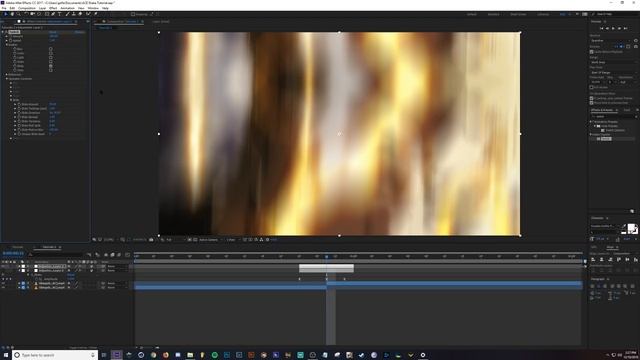This screenshot has height=360, width=640.
Task: Select the Rectangle shape tool
Action: point(47,14)
